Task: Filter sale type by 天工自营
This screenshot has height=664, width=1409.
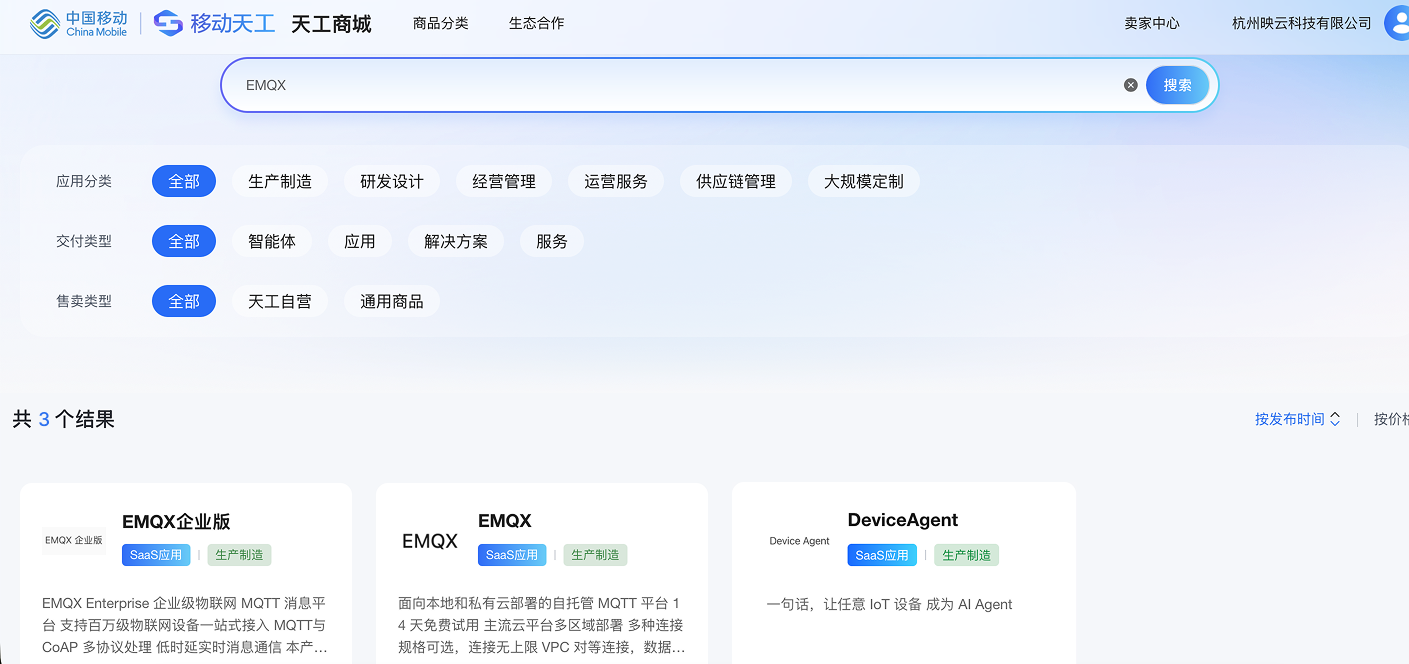Action: coord(280,301)
